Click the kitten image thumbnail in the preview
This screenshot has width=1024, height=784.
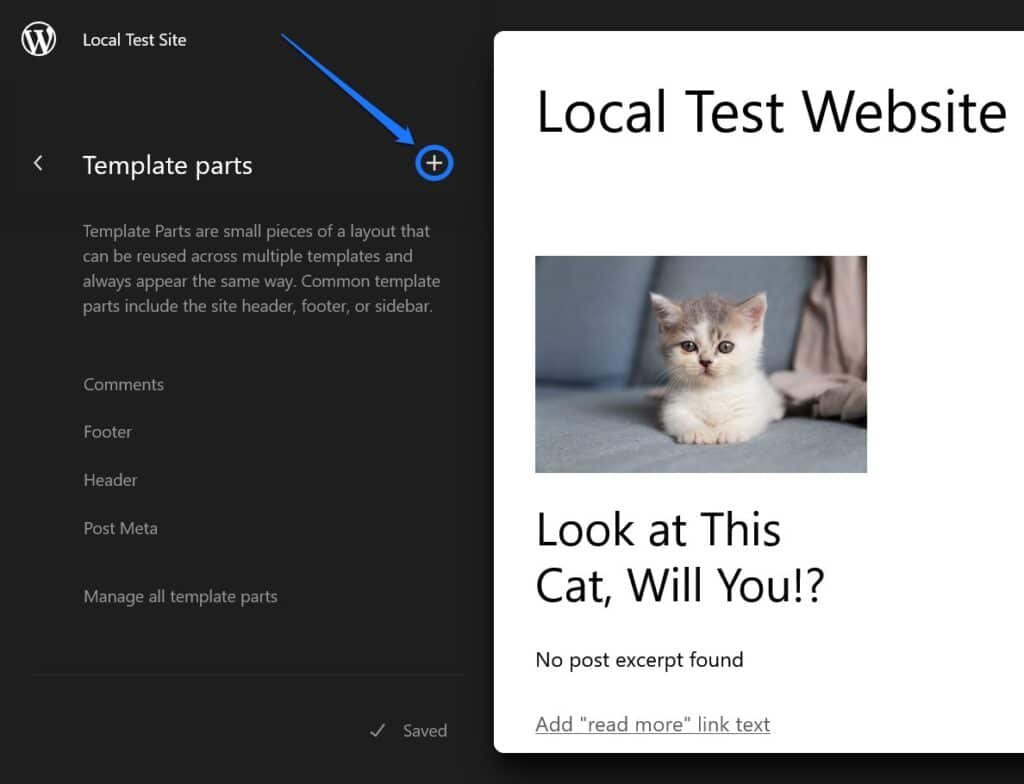click(x=701, y=364)
